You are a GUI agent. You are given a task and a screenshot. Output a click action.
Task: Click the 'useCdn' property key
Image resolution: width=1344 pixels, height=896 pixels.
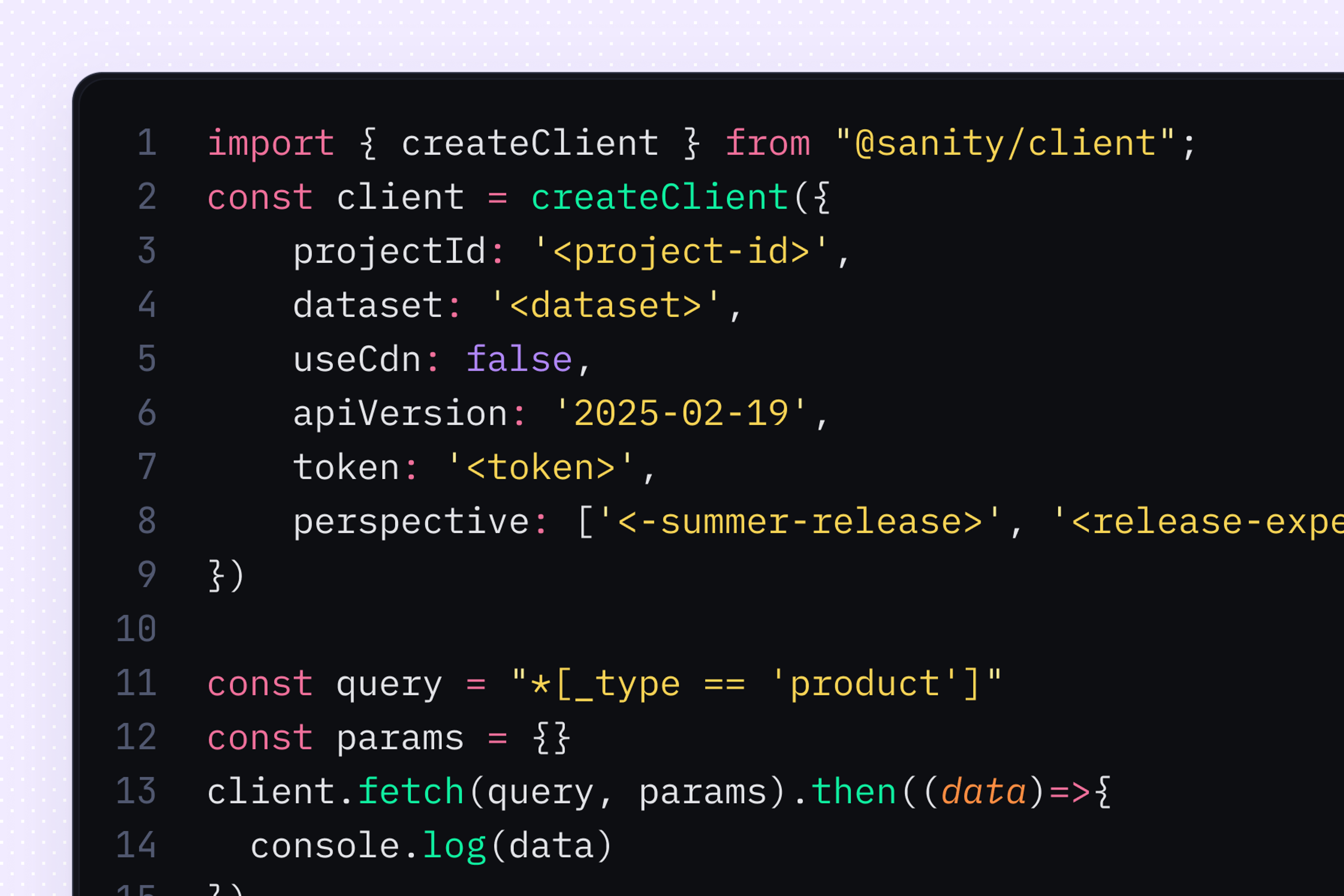357,359
